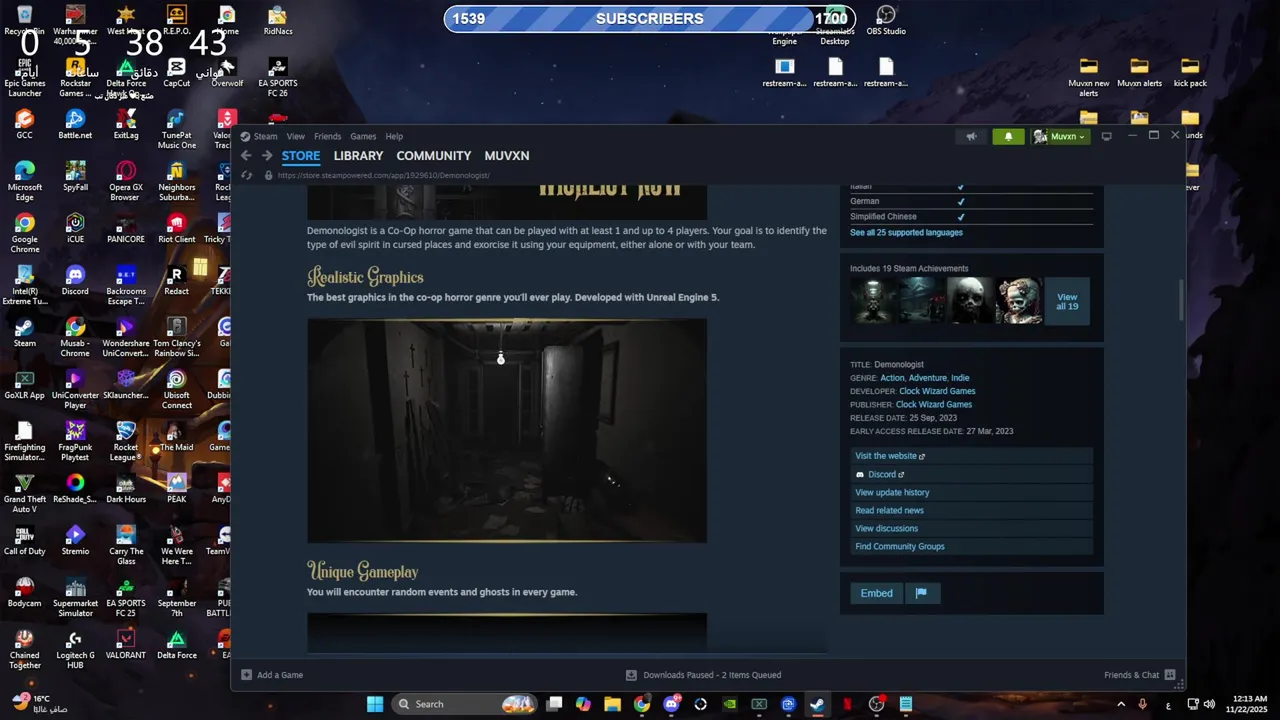Open Stremio desktop shortcut
Screen dimensions: 1280x720
tap(75, 540)
